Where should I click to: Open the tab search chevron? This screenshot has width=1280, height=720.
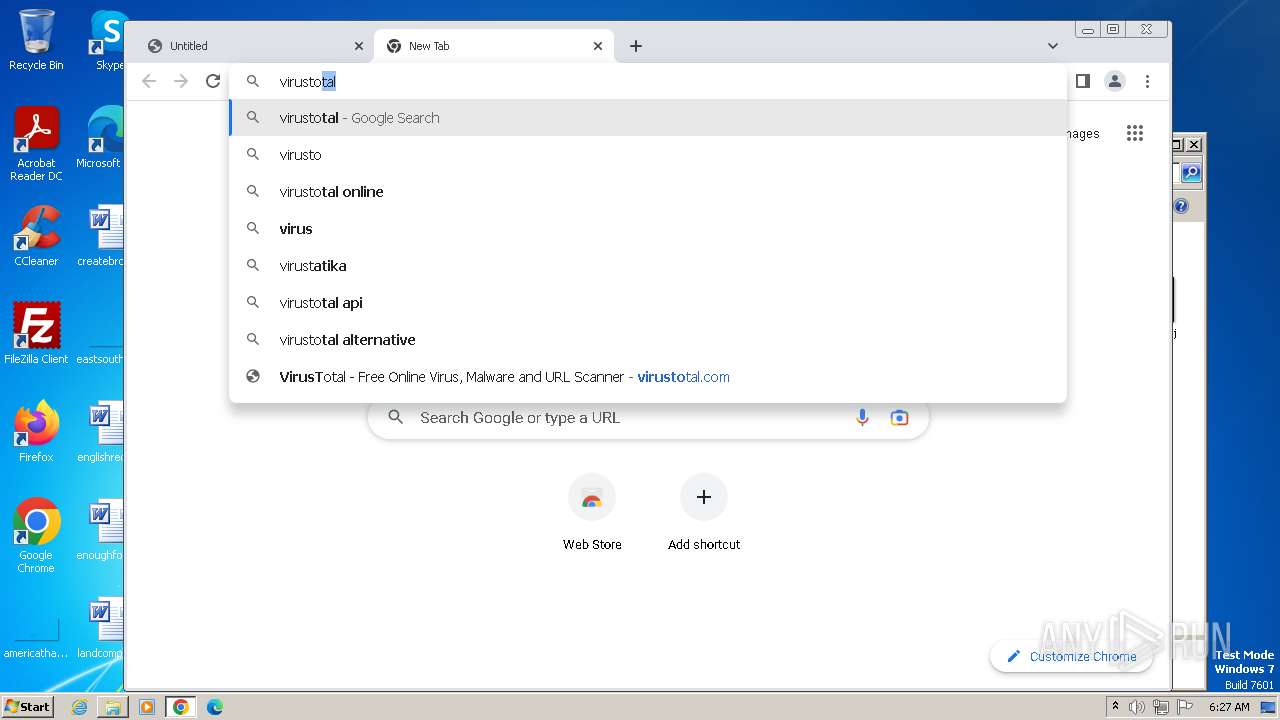[x=1053, y=46]
